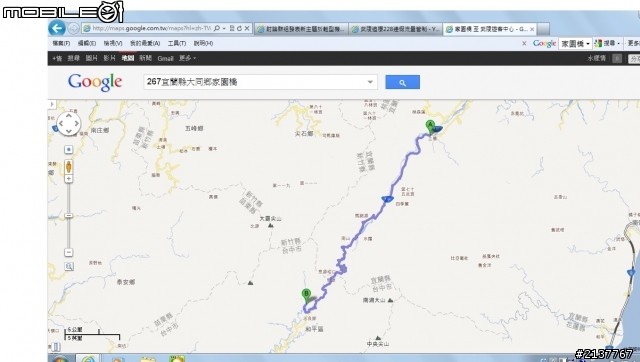Image resolution: width=640 pixels, height=362 pixels.
Task: Pan the map right with arrow control
Action: 76,124
